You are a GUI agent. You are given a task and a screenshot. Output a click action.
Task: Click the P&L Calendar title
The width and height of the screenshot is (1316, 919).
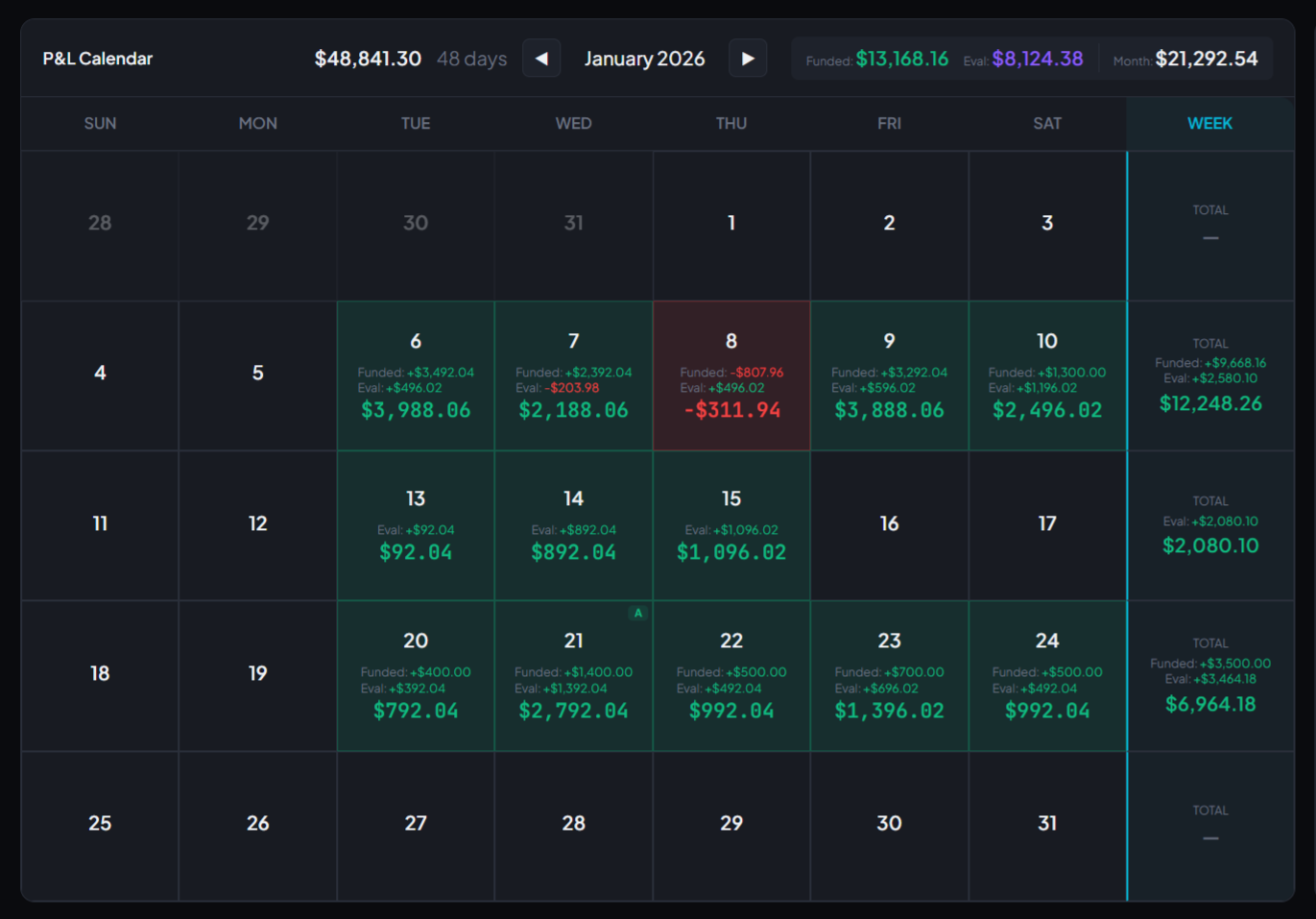click(x=98, y=59)
